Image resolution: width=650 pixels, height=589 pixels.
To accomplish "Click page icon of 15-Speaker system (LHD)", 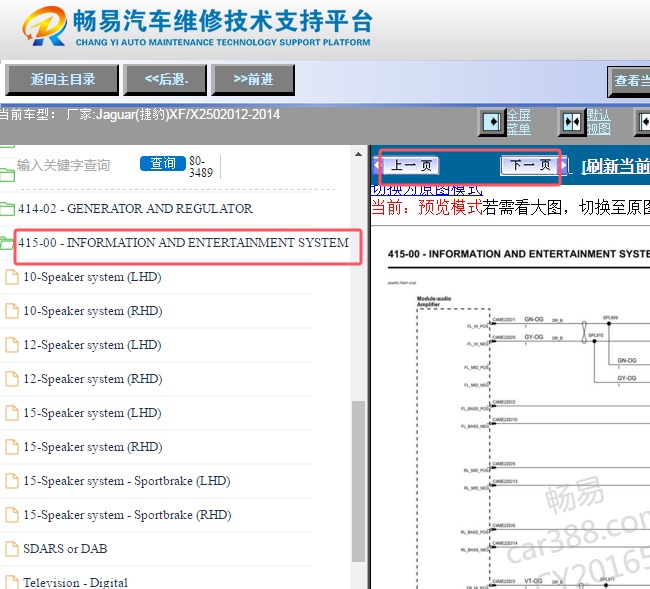I will pos(12,413).
